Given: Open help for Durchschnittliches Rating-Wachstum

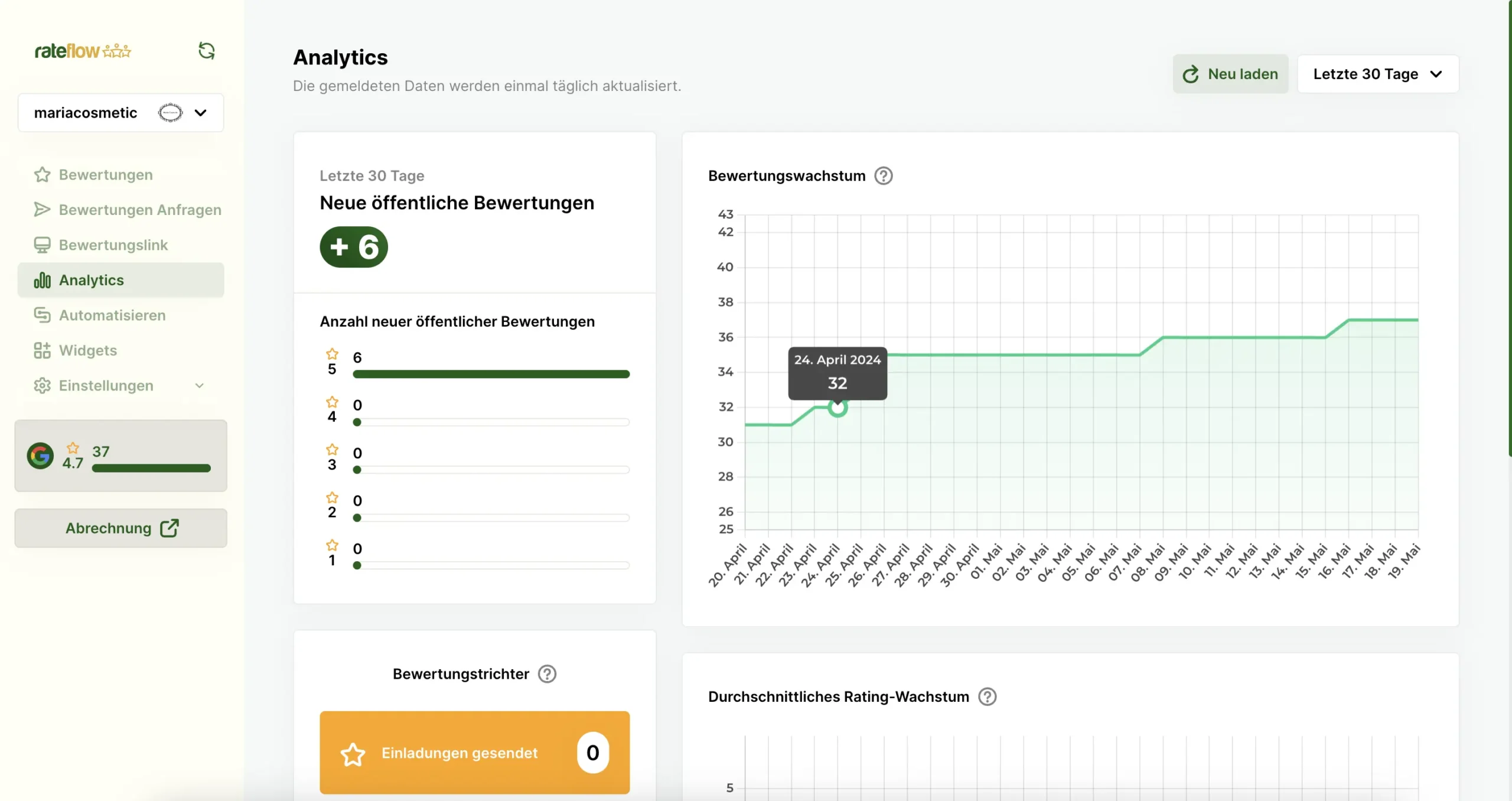Looking at the screenshot, I should [x=987, y=697].
